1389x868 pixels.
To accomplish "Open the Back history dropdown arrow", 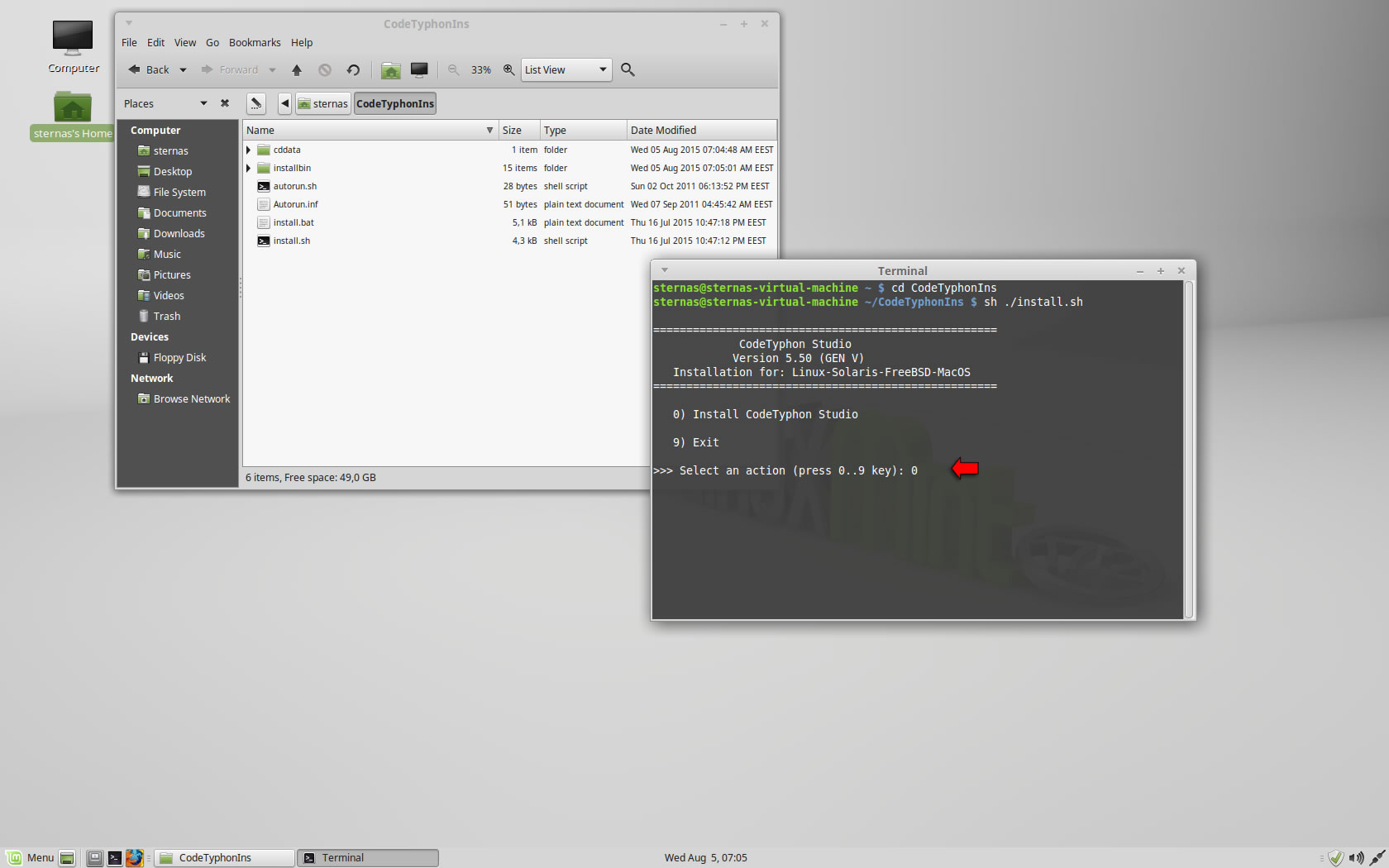I will click(183, 70).
